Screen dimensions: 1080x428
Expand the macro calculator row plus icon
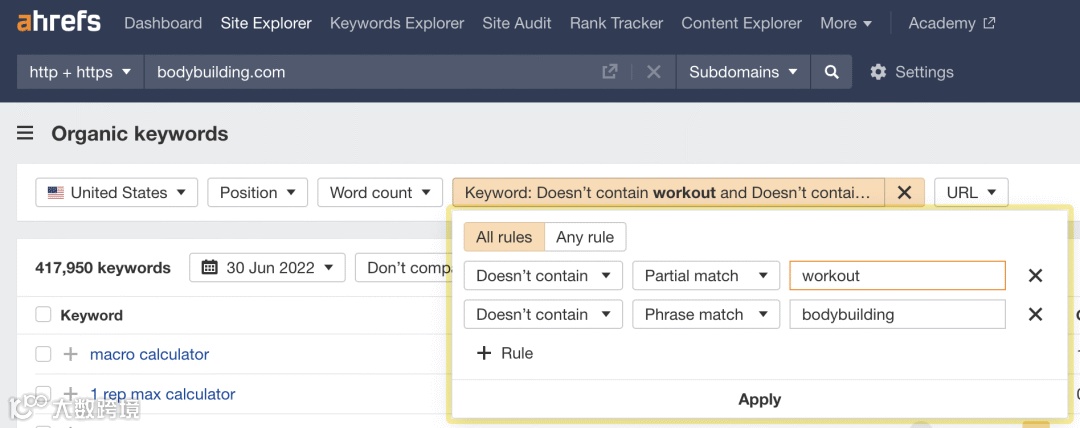pyautogui.click(x=70, y=354)
